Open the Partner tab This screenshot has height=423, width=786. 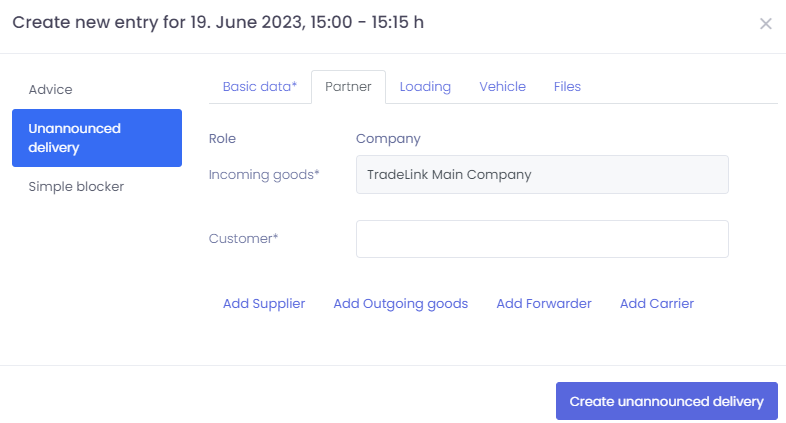pyautogui.click(x=348, y=87)
